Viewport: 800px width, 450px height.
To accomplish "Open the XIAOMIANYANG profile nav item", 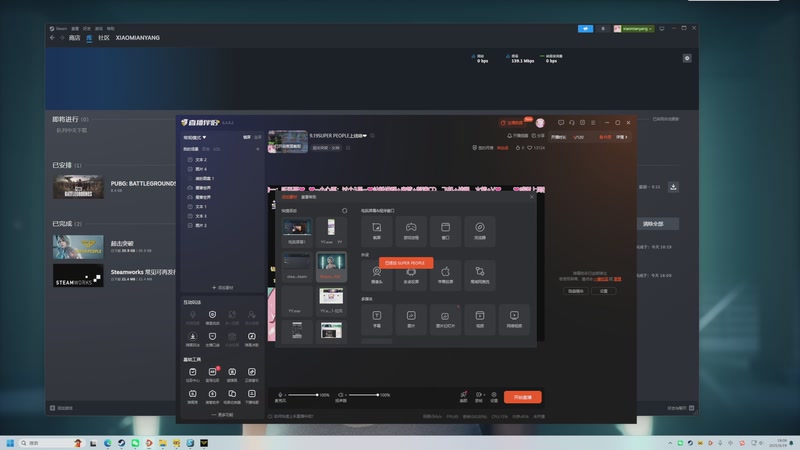I will [138, 38].
